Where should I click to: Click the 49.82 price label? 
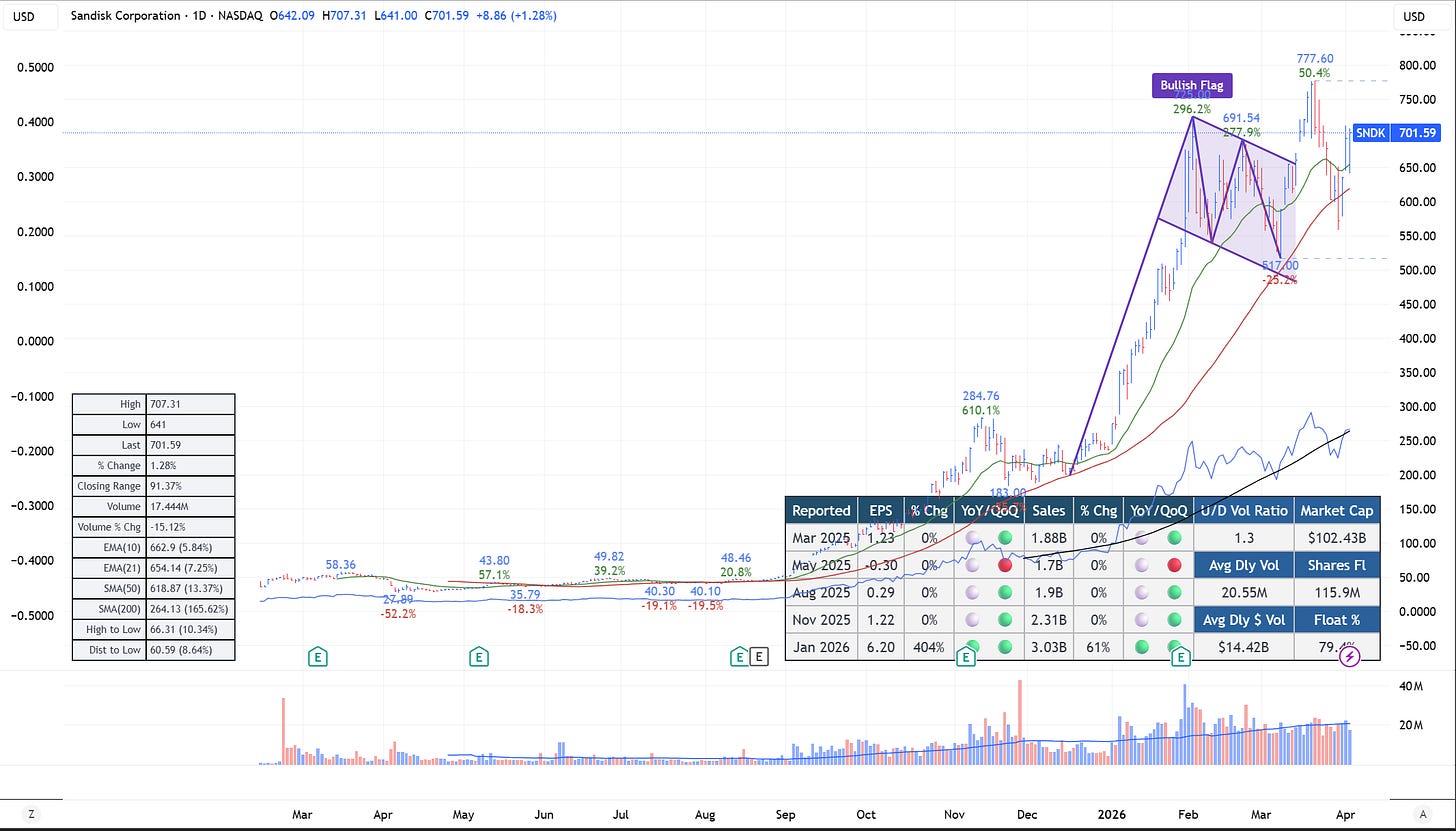[x=609, y=556]
